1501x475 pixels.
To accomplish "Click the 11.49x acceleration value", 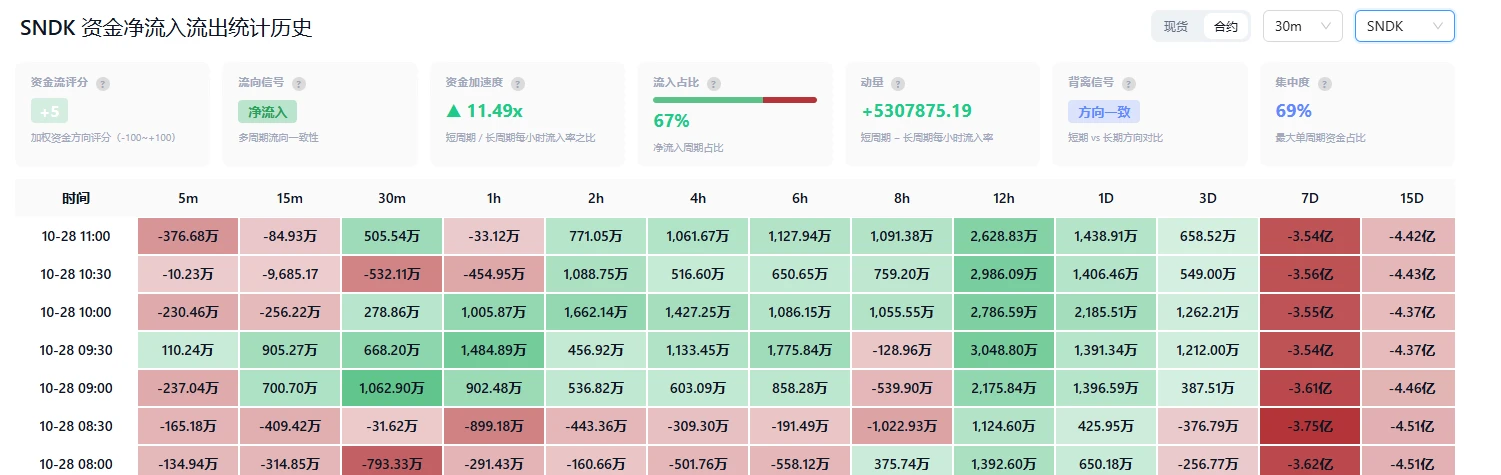I will [484, 111].
